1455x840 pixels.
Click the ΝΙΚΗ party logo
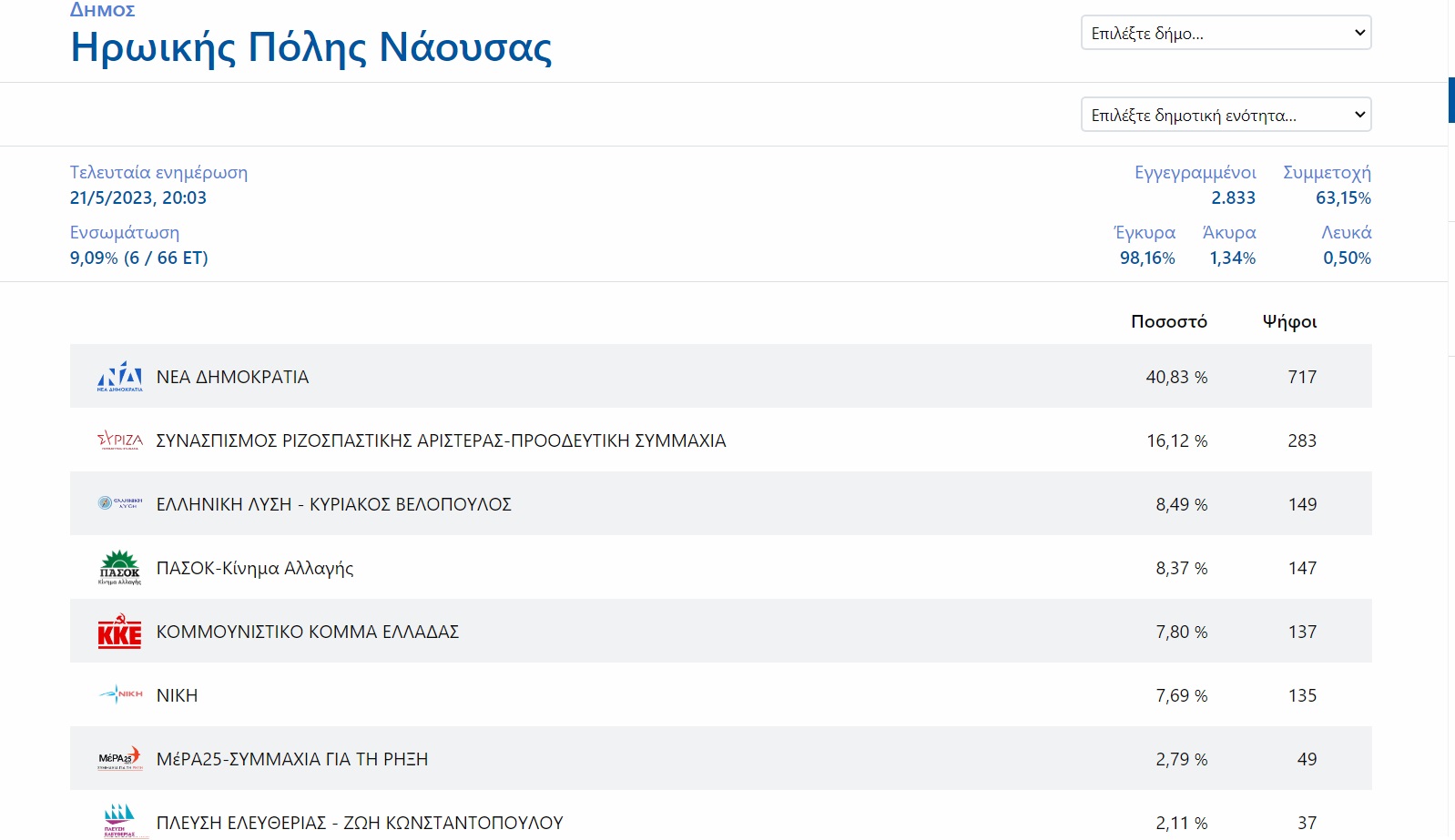[120, 694]
